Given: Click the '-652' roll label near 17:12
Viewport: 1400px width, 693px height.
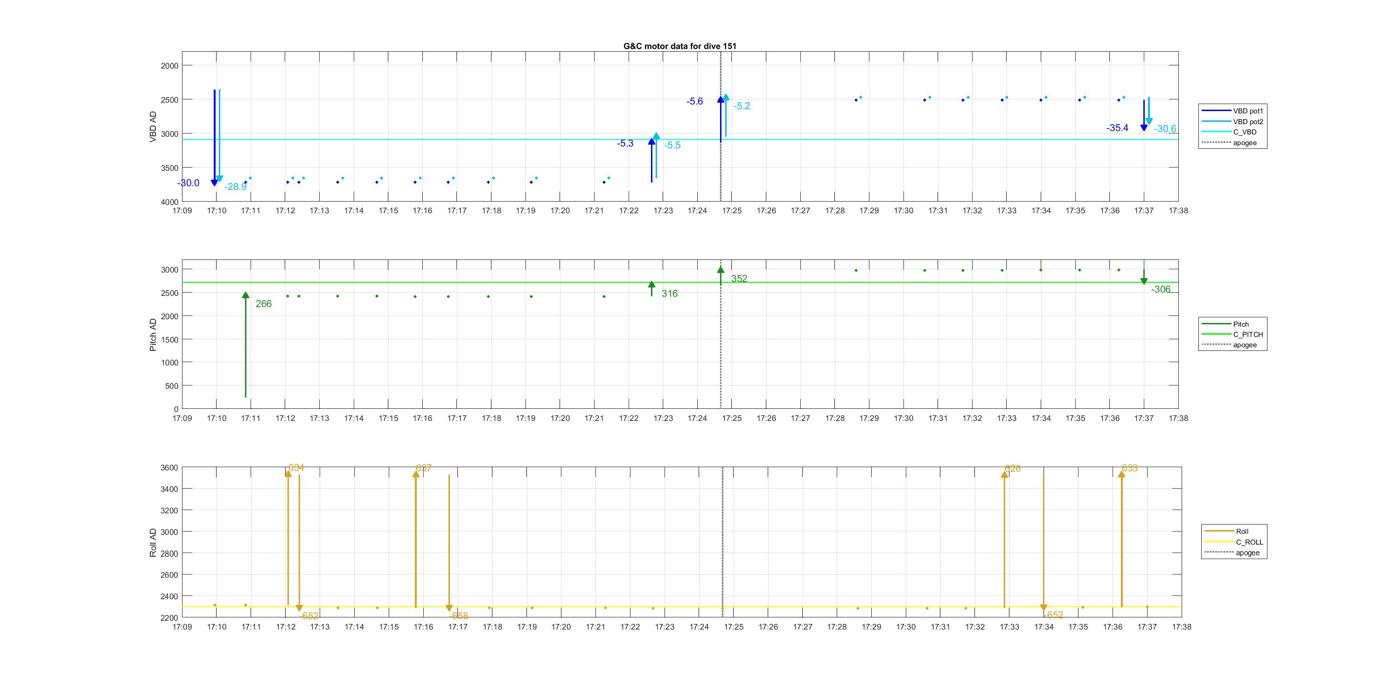Looking at the screenshot, I should (309, 616).
